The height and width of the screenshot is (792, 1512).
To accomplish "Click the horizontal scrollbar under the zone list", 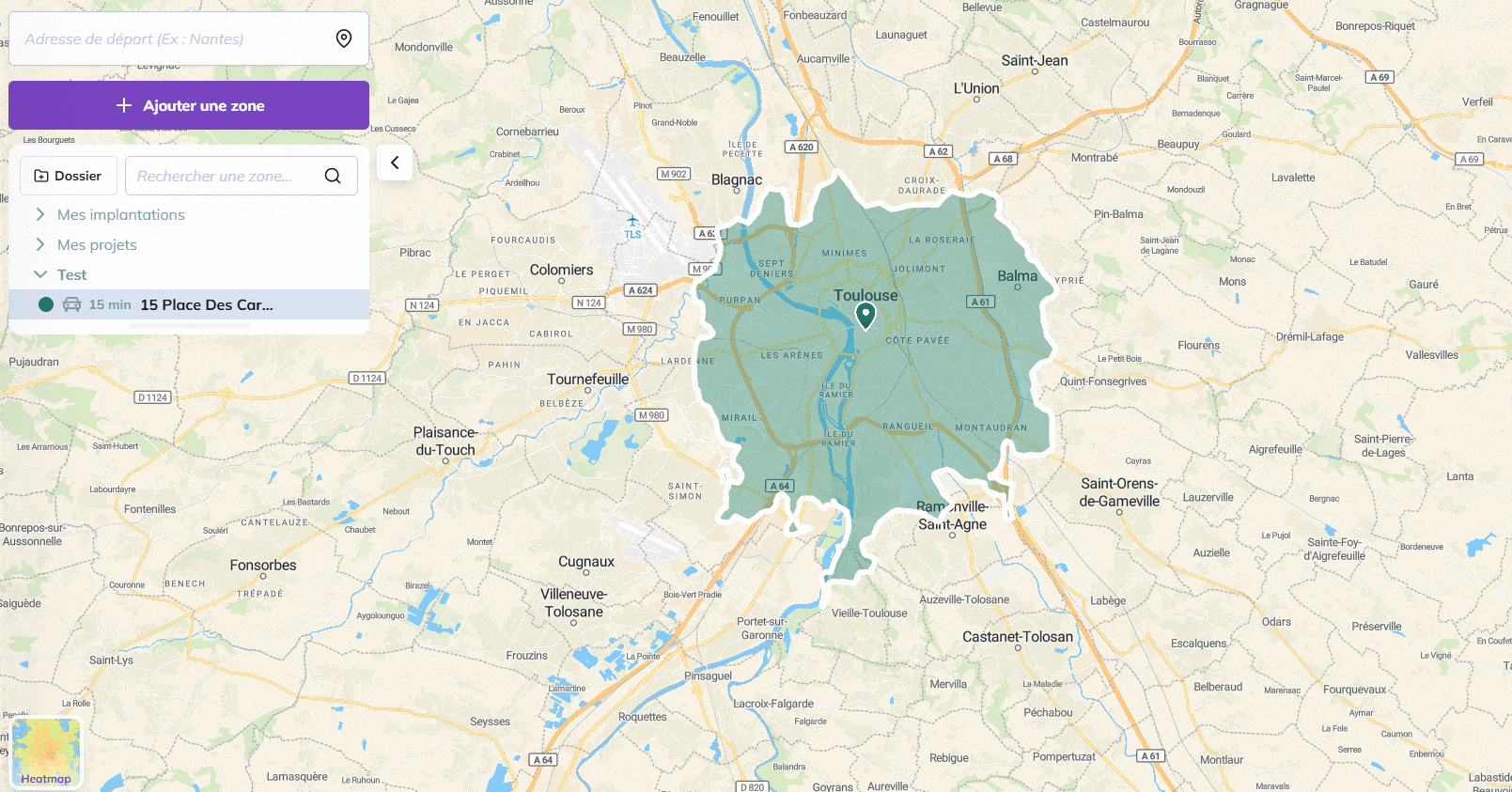I will [x=189, y=326].
